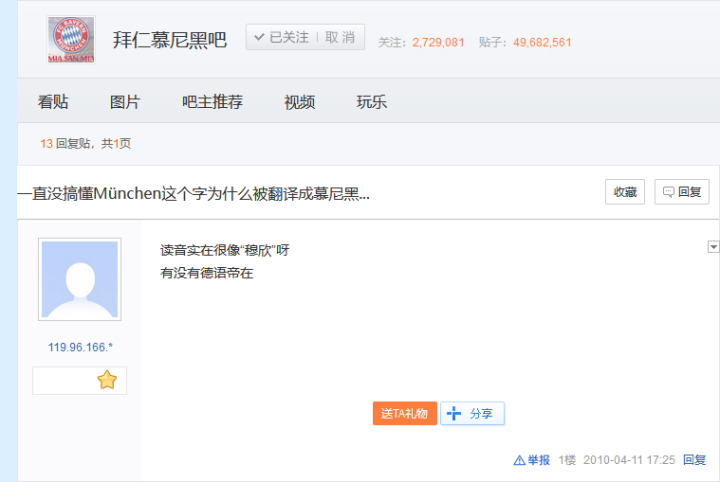
Task: Click the thread title about München translation
Action: click(x=194, y=193)
